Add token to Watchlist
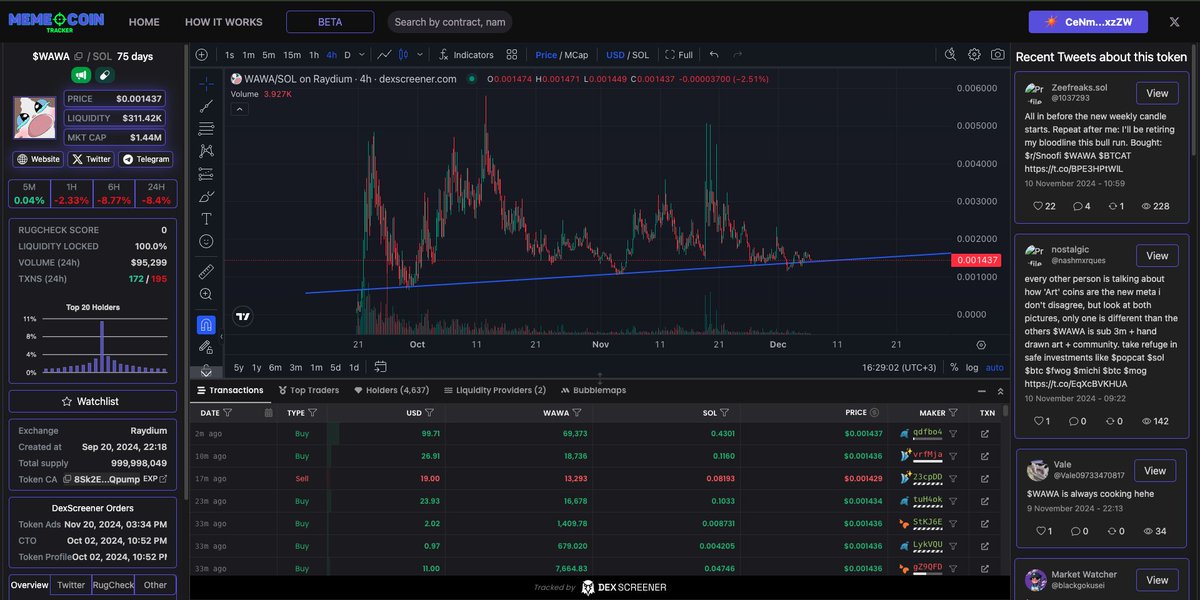 pyautogui.click(x=93, y=401)
